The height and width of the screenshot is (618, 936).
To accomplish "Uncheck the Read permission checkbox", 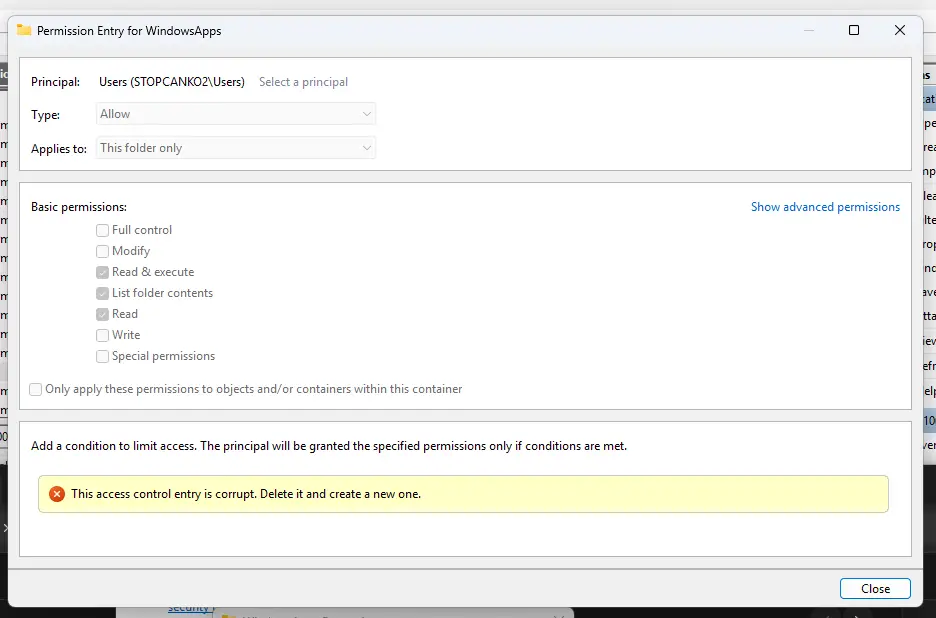I will tap(103, 314).
